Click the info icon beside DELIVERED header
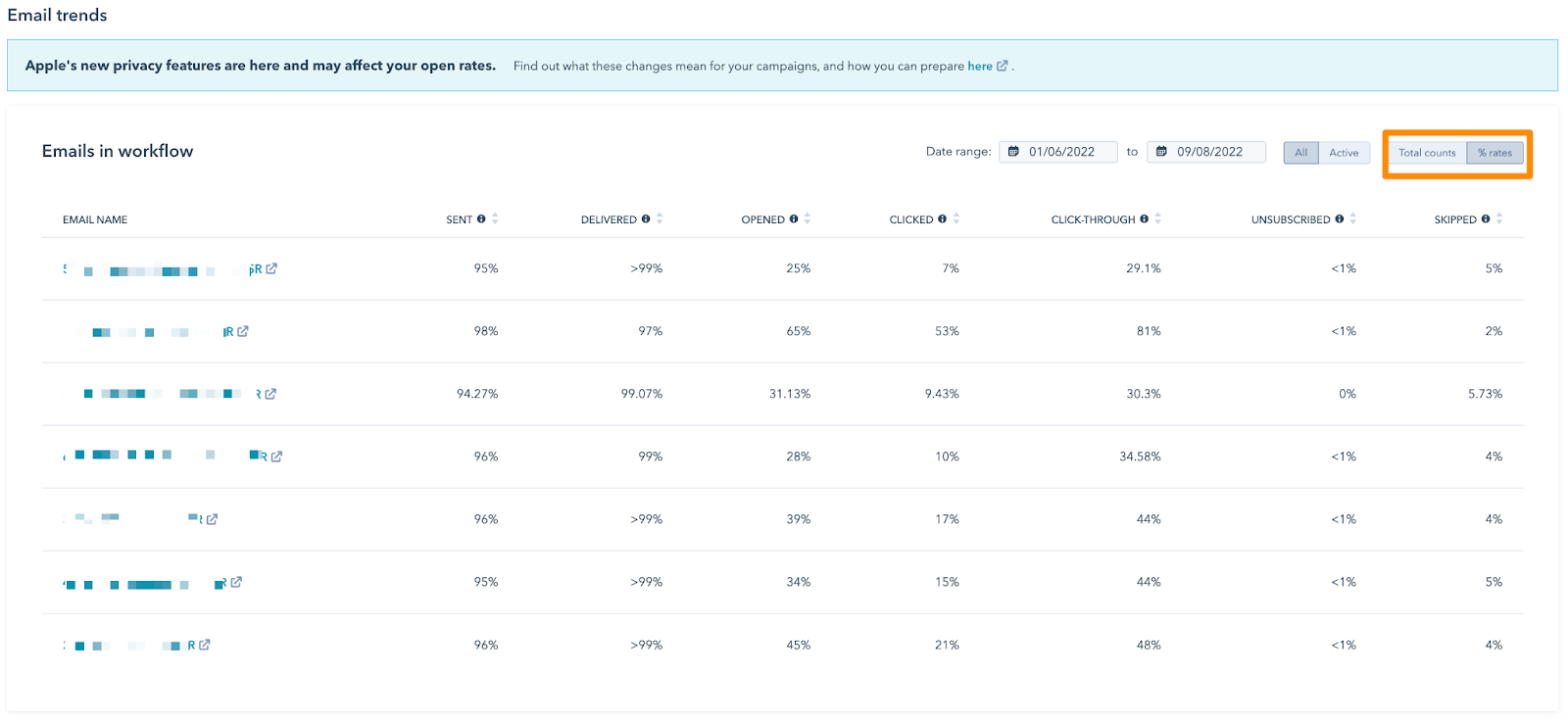The image size is (1568, 721). click(x=646, y=219)
